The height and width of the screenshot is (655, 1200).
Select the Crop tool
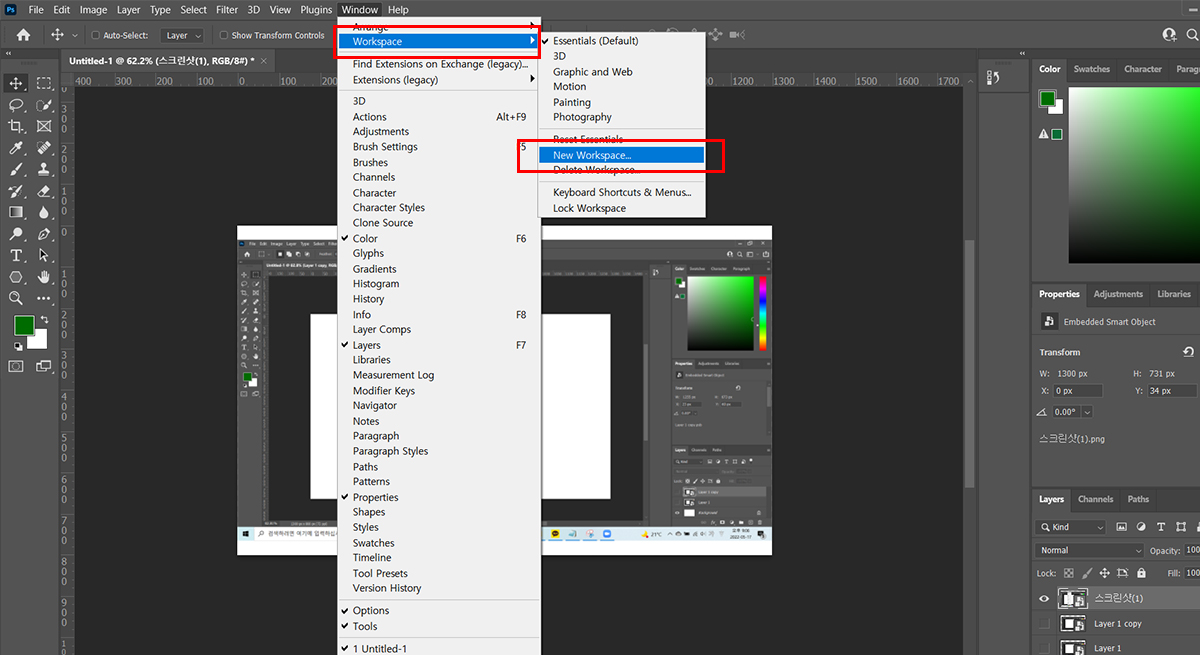(16, 126)
